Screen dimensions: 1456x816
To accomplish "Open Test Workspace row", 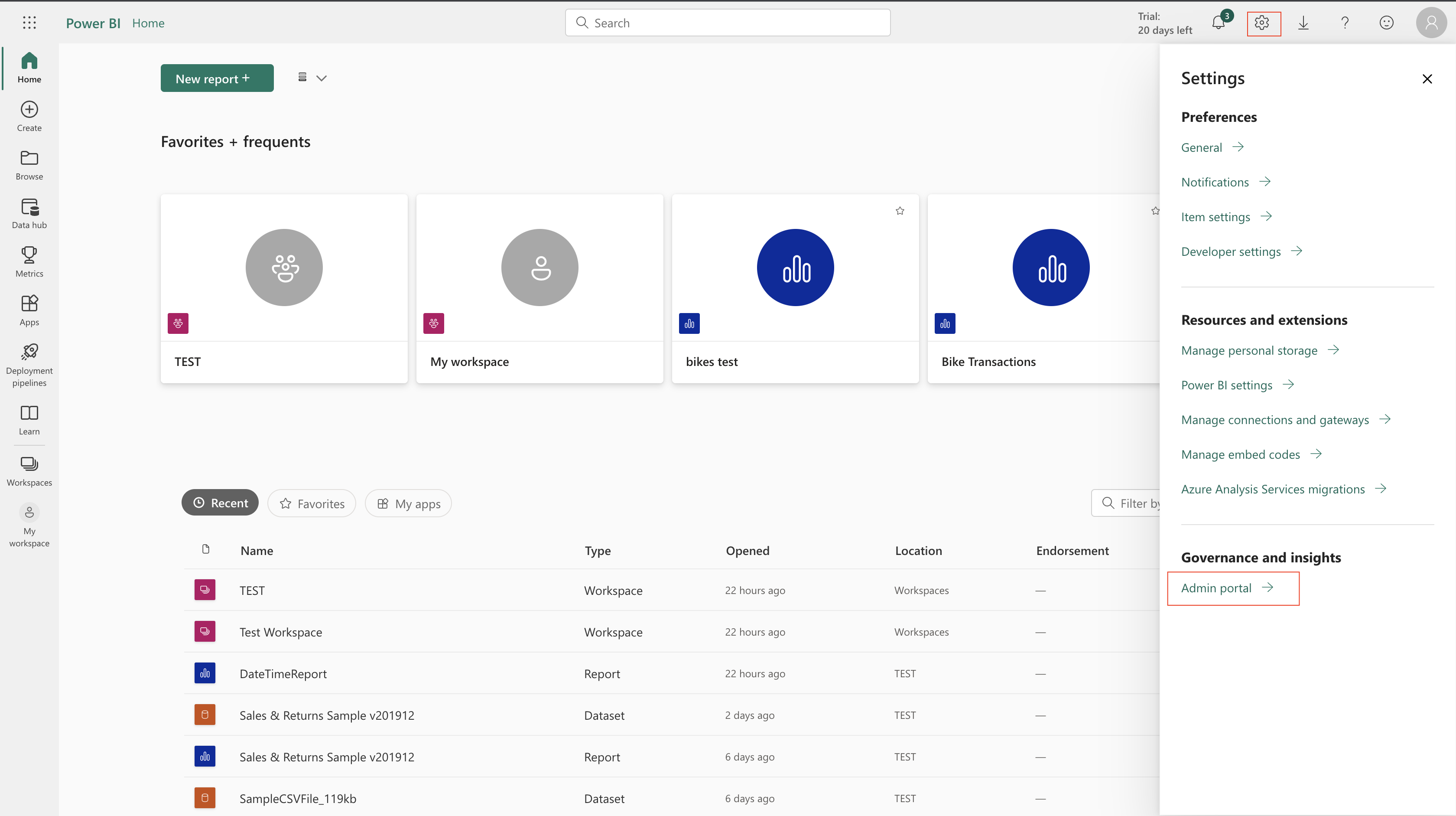I will pyautogui.click(x=672, y=632).
